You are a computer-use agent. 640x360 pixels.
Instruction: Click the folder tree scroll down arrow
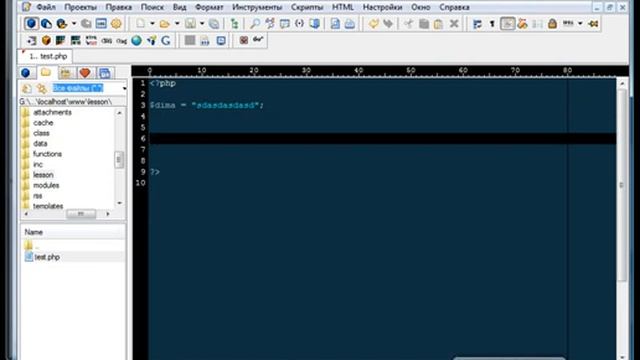pos(119,203)
